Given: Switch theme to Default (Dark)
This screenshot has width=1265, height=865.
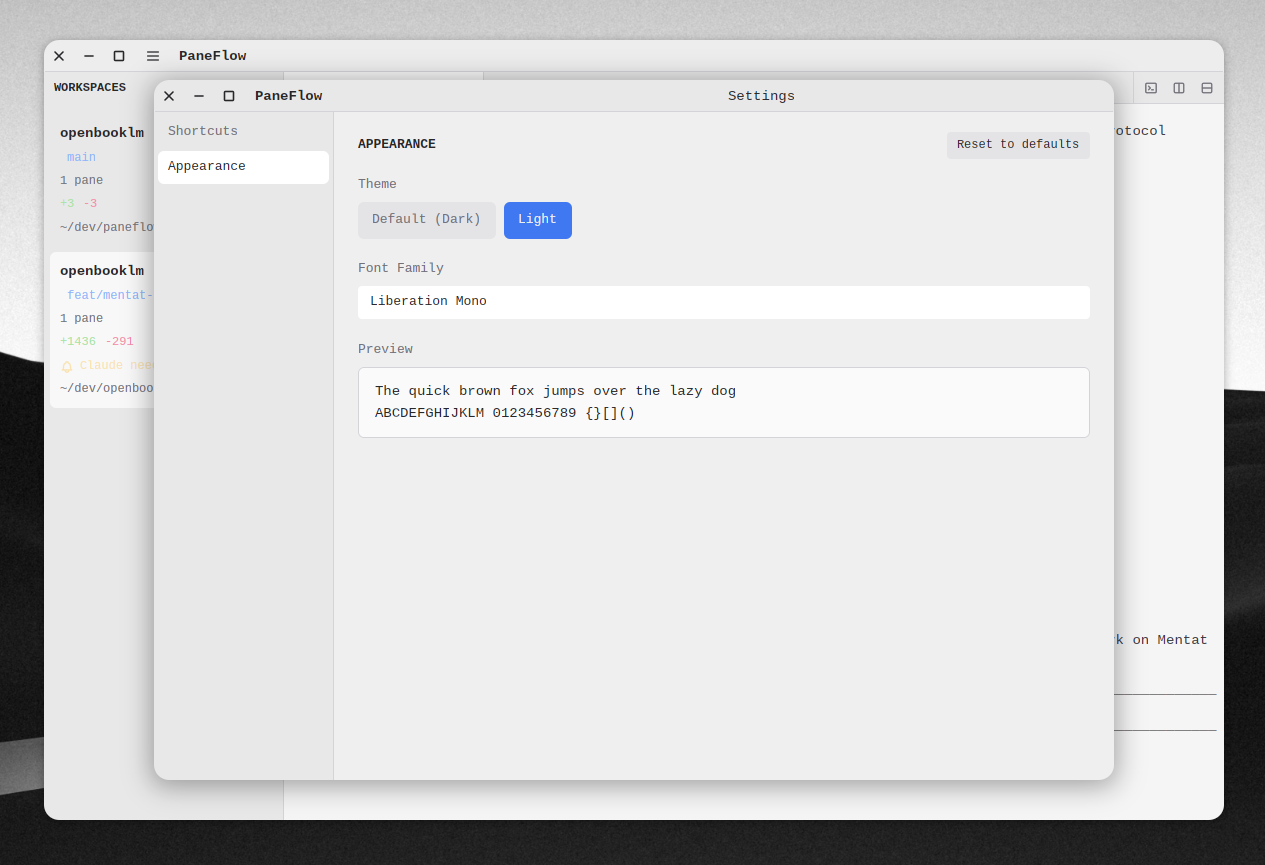Looking at the screenshot, I should (427, 220).
